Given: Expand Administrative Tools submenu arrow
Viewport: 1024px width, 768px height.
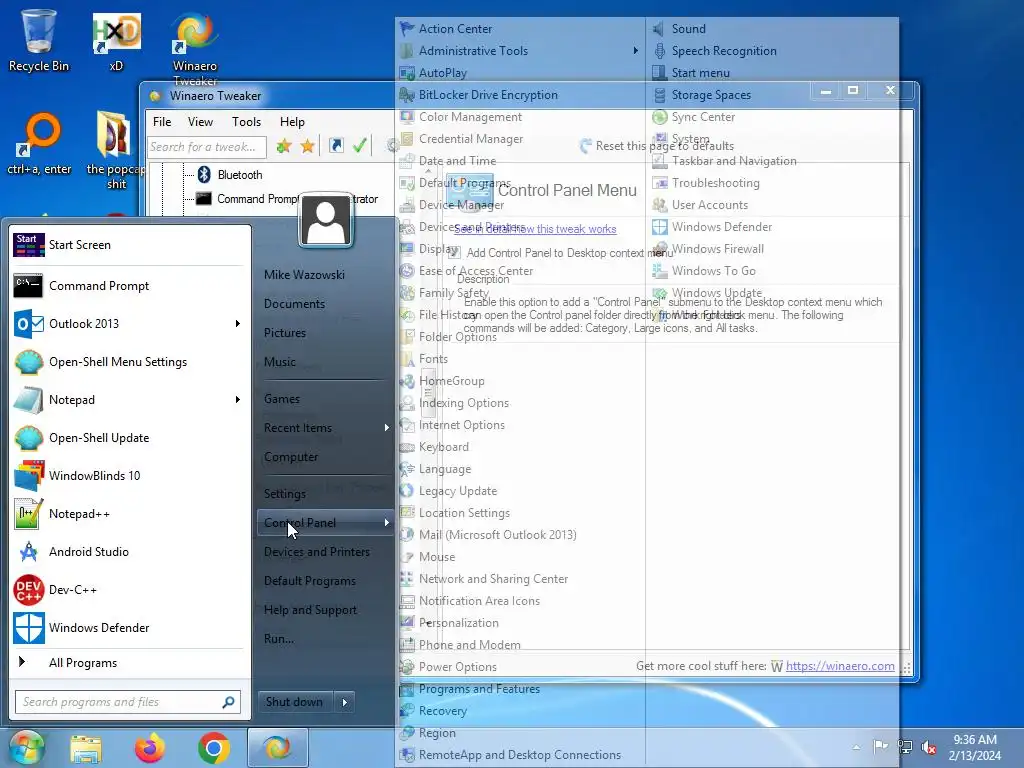Looking at the screenshot, I should 635,50.
